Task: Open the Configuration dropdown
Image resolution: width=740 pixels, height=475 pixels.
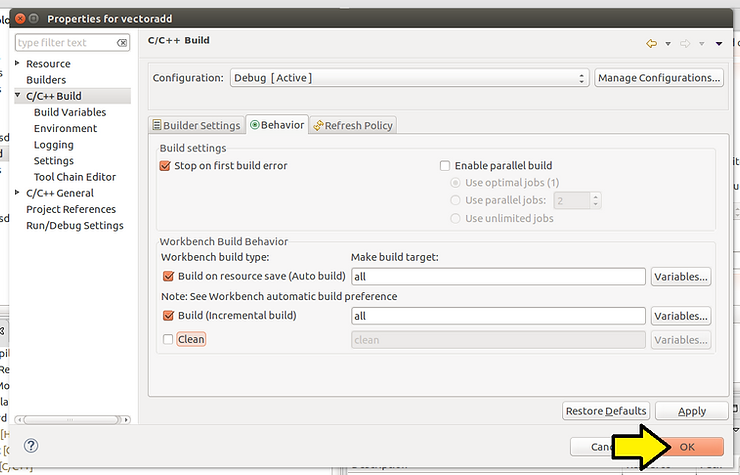Action: (x=408, y=78)
